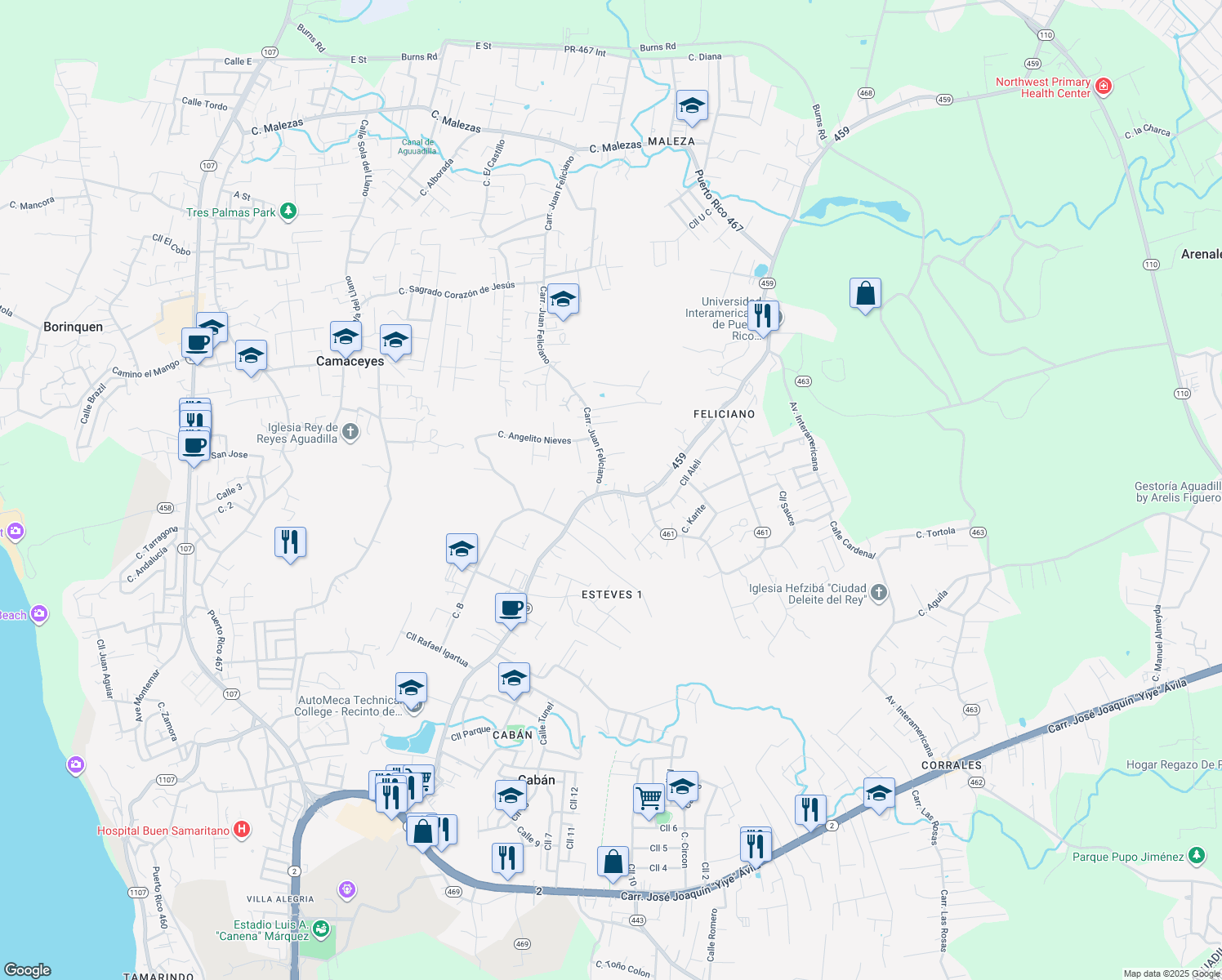Click the stadium icon at Estadio Canena Márquez
Image resolution: width=1222 pixels, height=980 pixels.
click(319, 929)
